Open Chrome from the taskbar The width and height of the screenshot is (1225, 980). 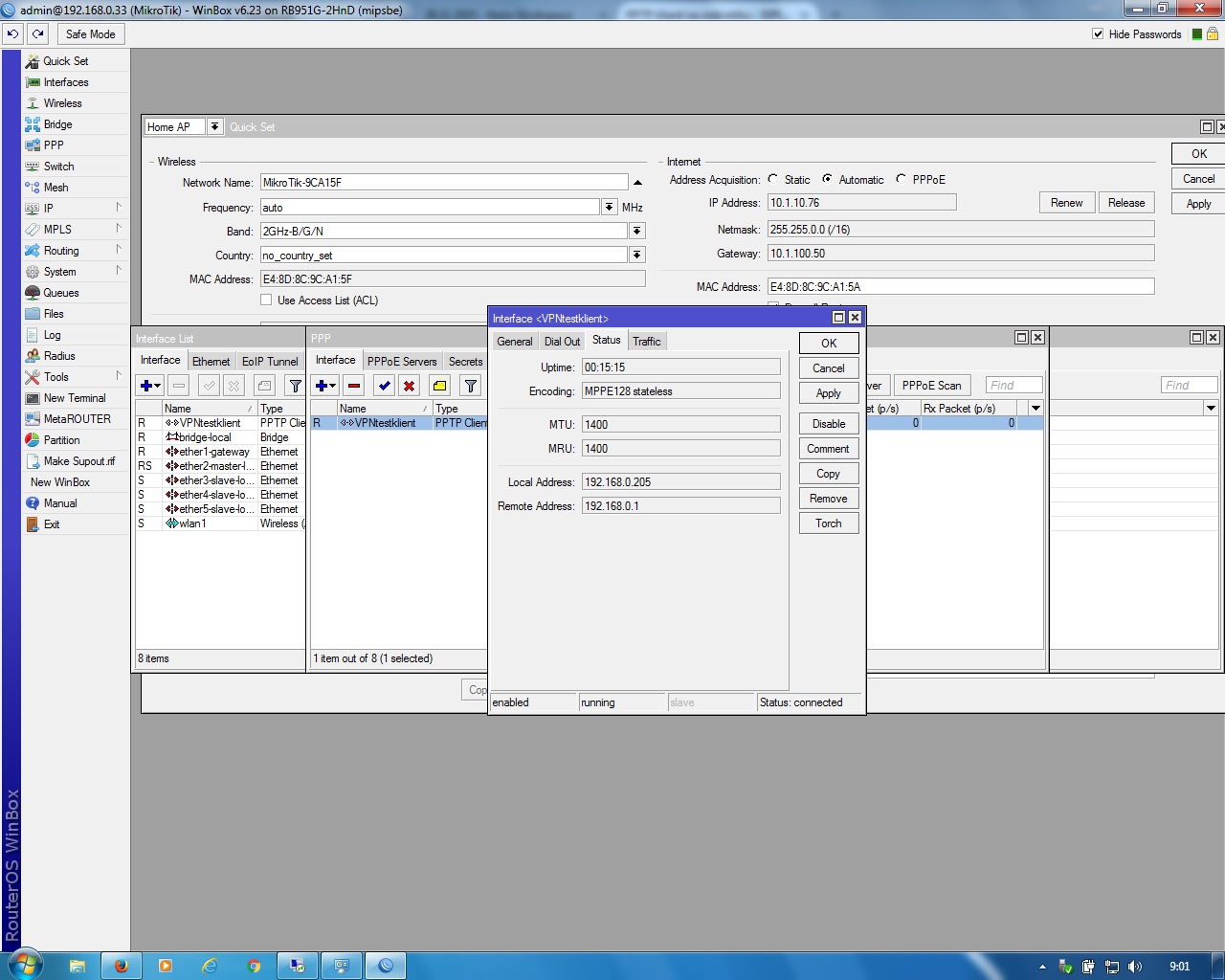pos(254,966)
